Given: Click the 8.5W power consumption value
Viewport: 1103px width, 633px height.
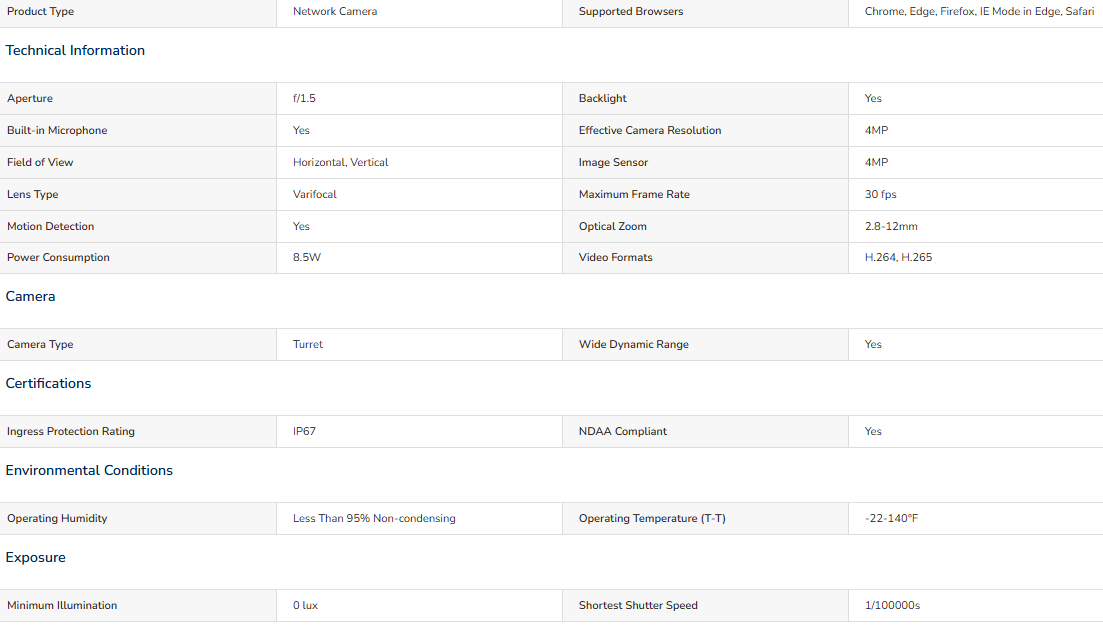Looking at the screenshot, I should tap(307, 257).
